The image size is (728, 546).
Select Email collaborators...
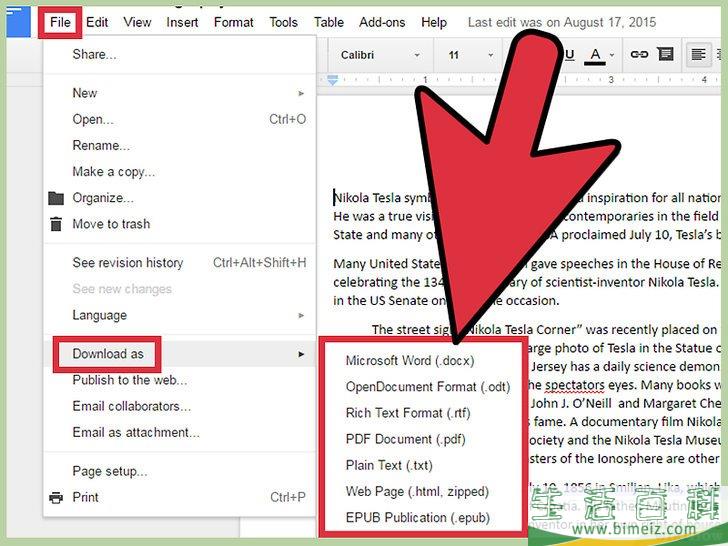click(x=179, y=406)
